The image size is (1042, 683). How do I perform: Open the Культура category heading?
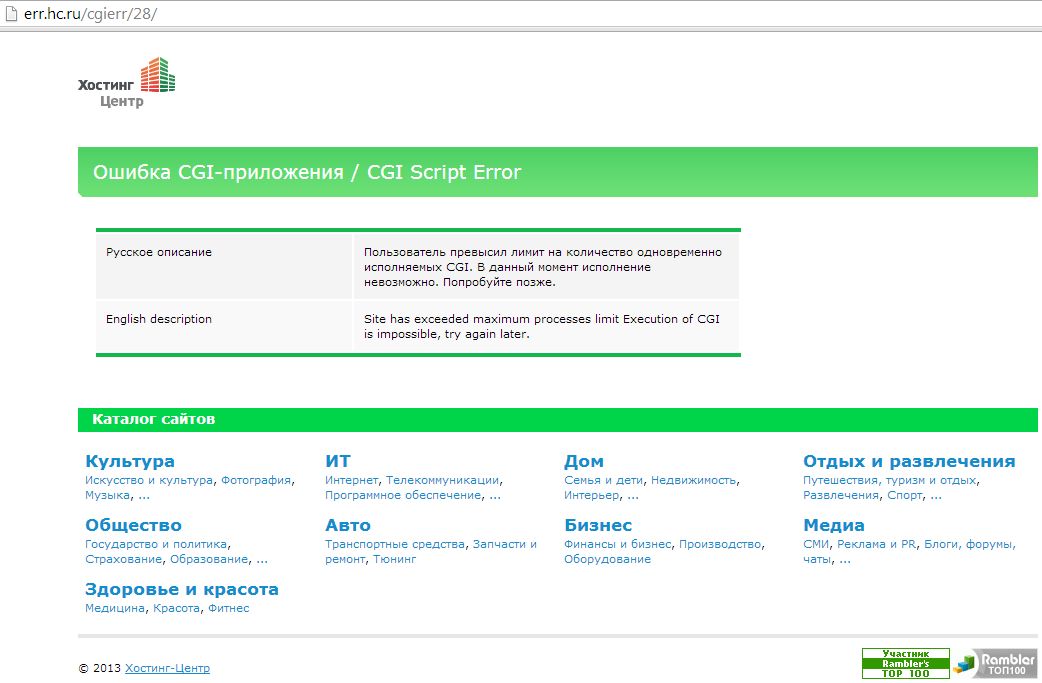[x=130, y=461]
